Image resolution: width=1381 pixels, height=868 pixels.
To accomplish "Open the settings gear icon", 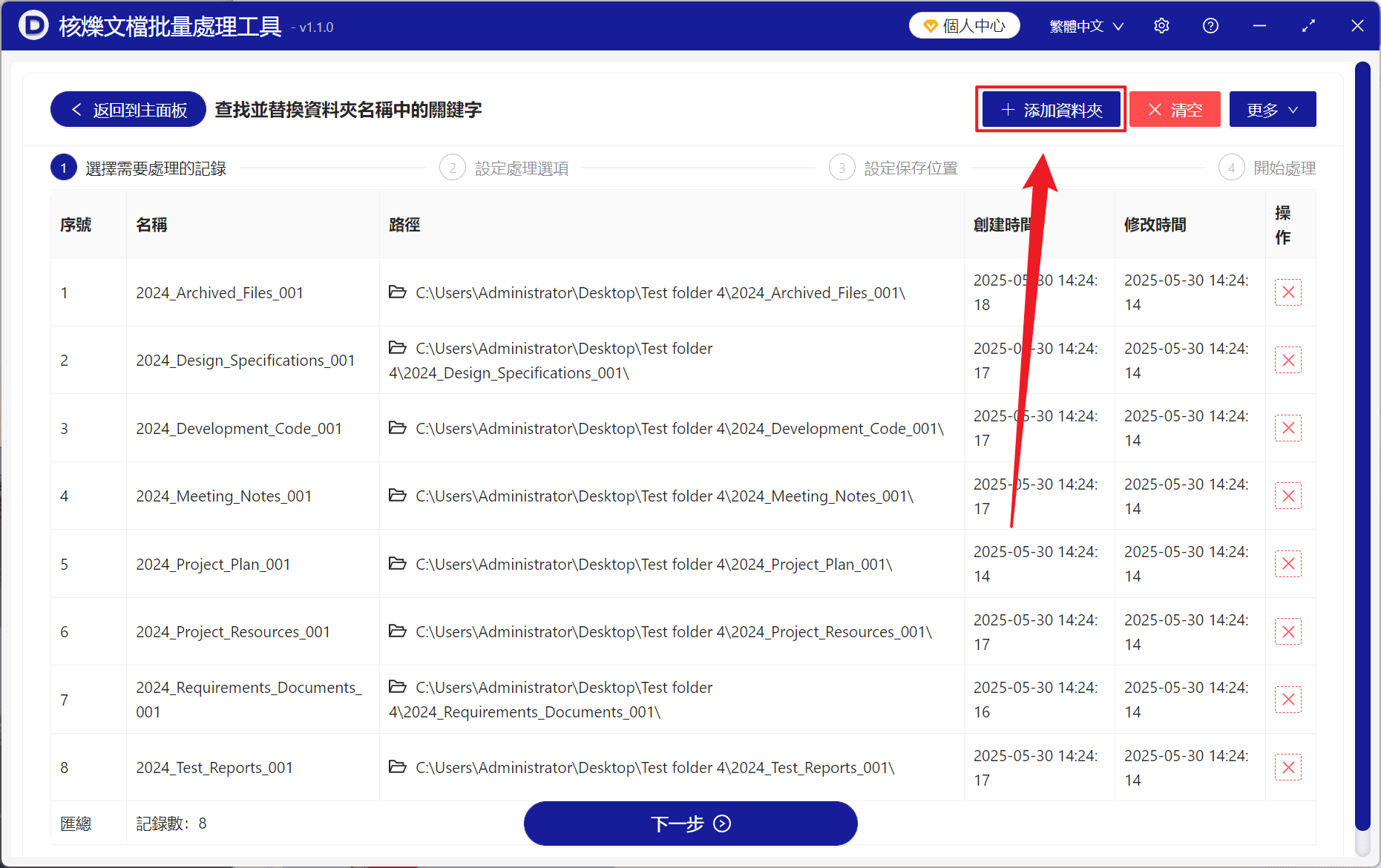I will [1161, 26].
